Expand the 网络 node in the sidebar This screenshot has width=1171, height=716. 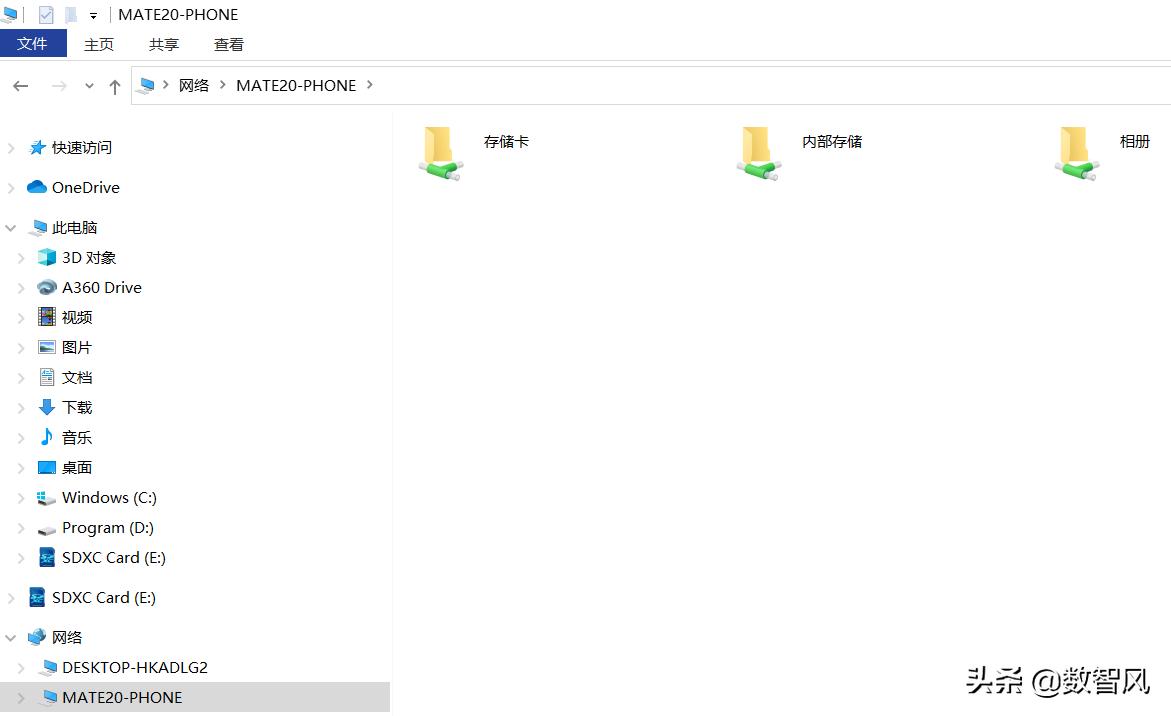point(10,637)
